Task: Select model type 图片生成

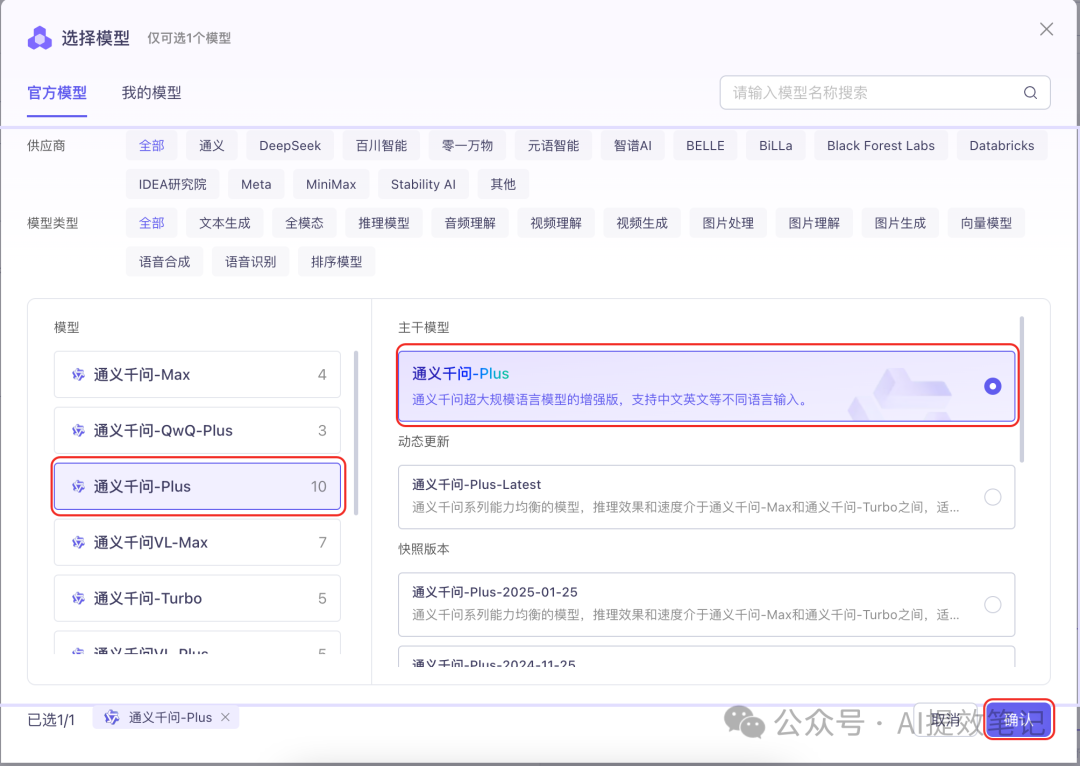Action: point(900,222)
